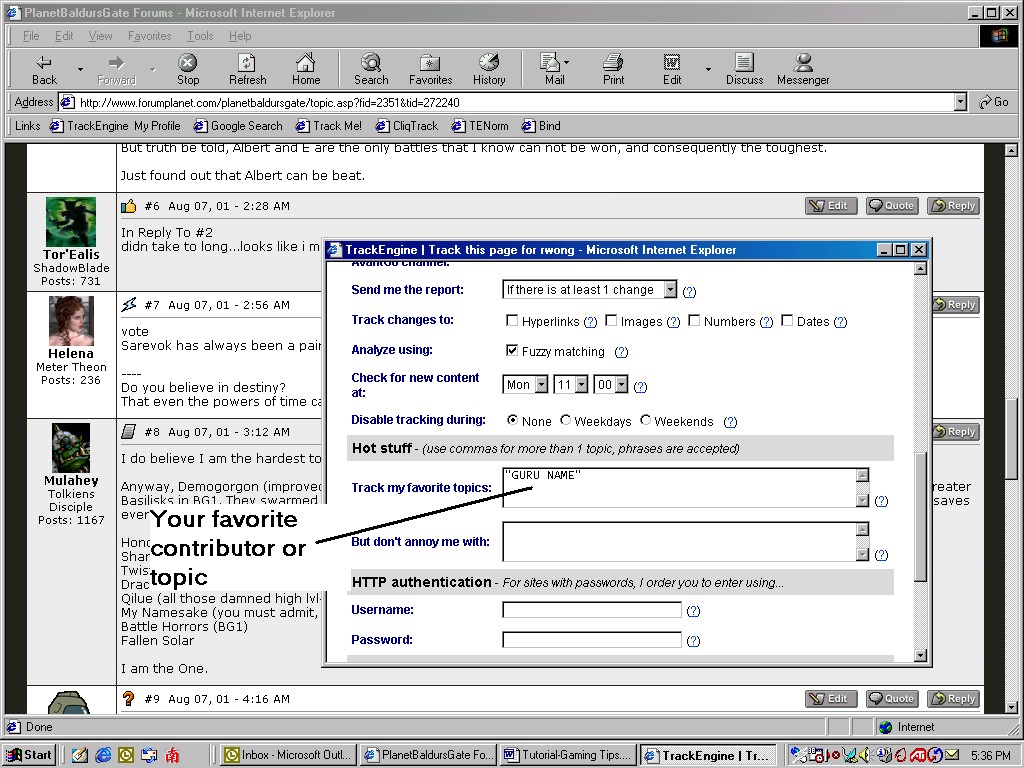Click Tor'Ealis avatar image
This screenshot has width=1024, height=768.
[x=71, y=222]
